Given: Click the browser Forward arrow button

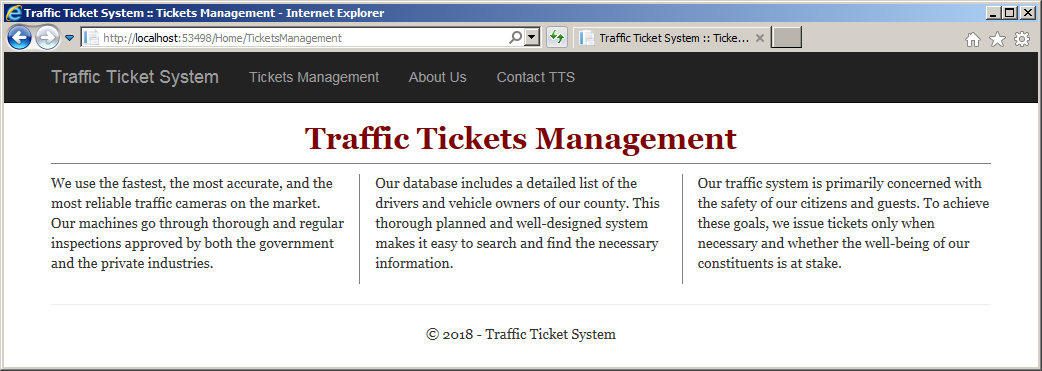Looking at the screenshot, I should coord(47,38).
